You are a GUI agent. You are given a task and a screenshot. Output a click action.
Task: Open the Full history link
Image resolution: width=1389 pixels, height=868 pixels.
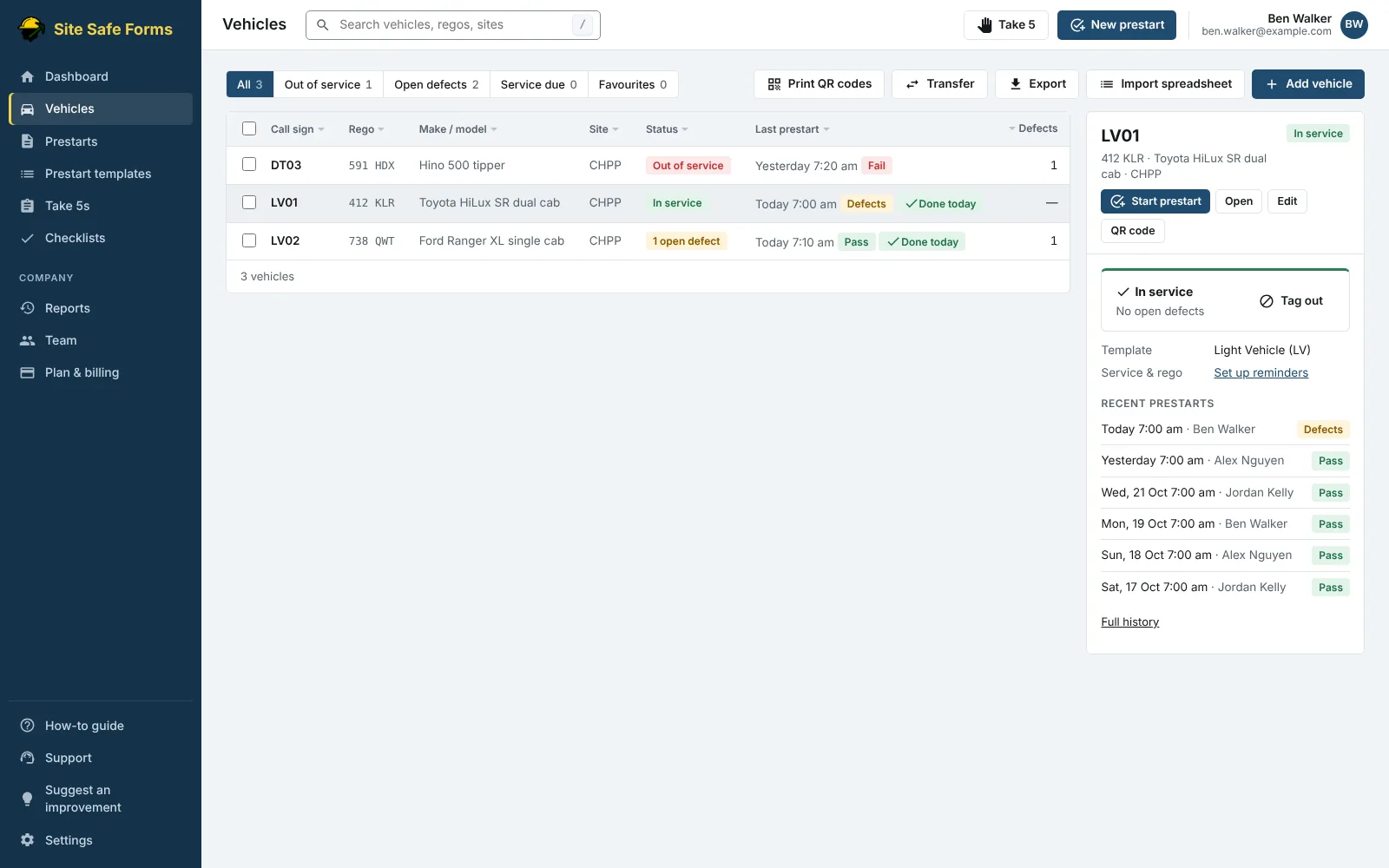pyautogui.click(x=1129, y=622)
